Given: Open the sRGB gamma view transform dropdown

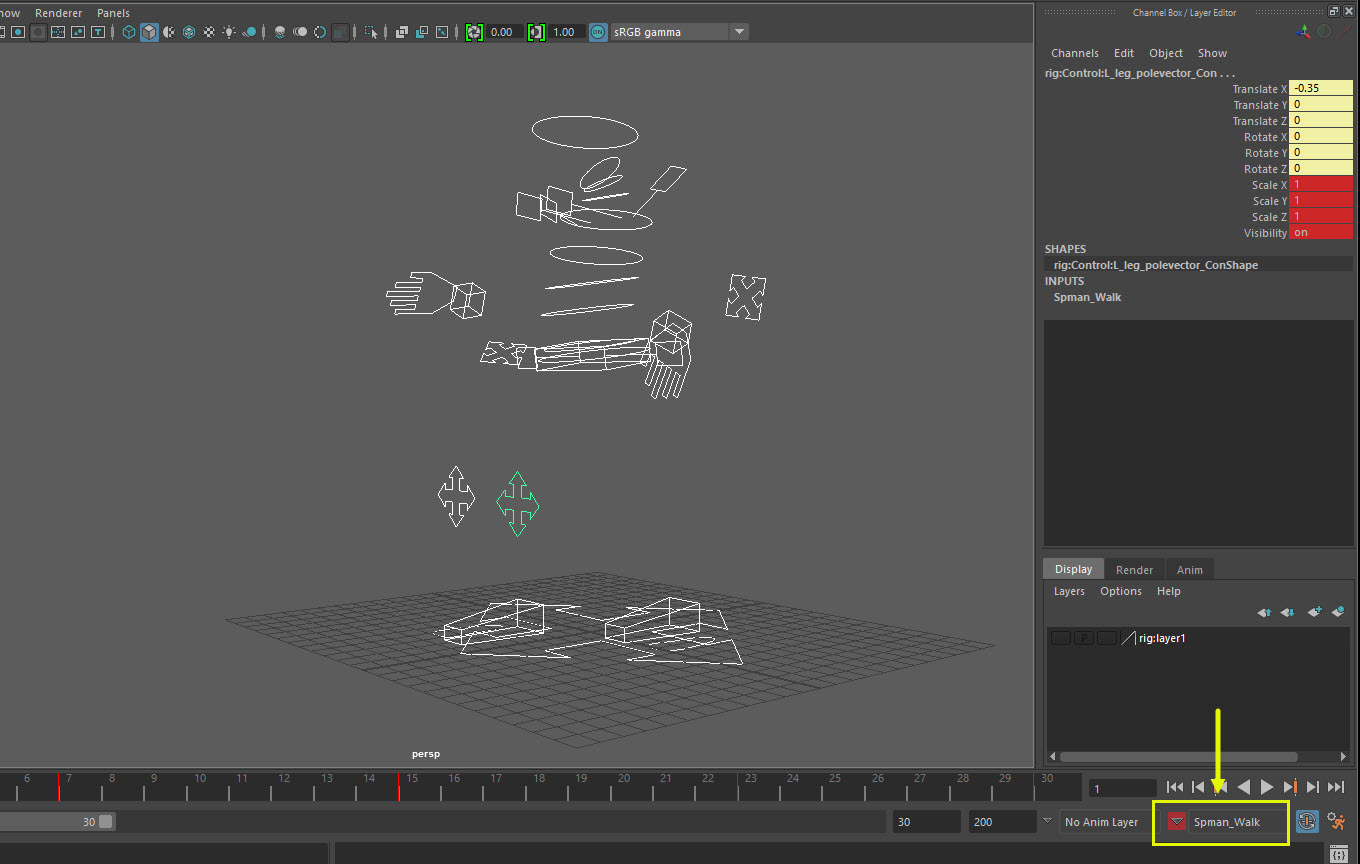Looking at the screenshot, I should [x=739, y=32].
